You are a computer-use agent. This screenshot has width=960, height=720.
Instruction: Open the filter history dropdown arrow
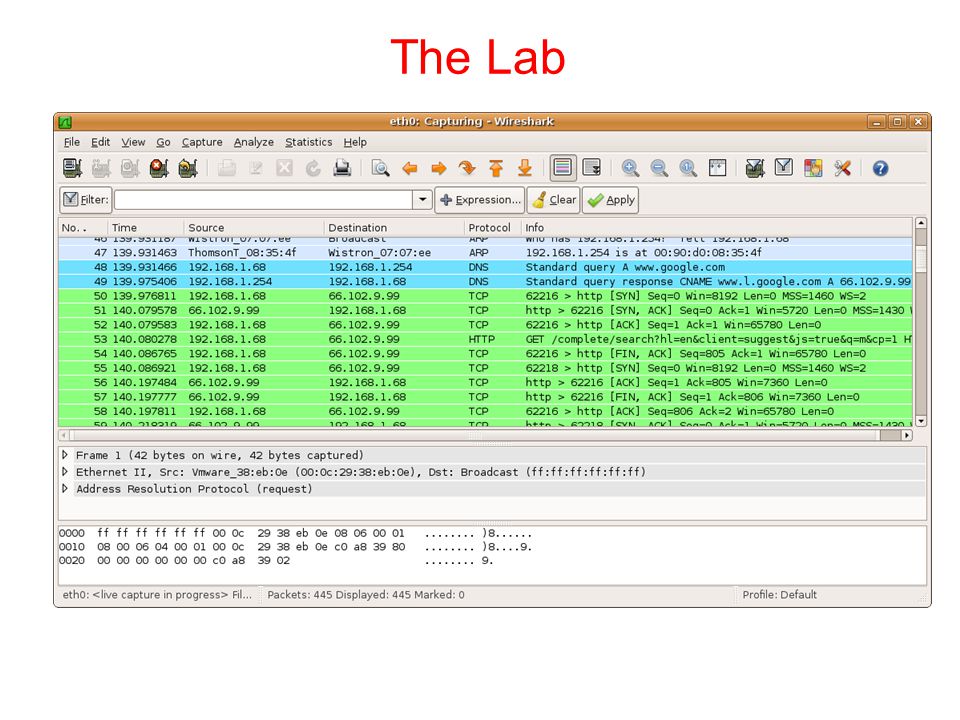pyautogui.click(x=422, y=200)
